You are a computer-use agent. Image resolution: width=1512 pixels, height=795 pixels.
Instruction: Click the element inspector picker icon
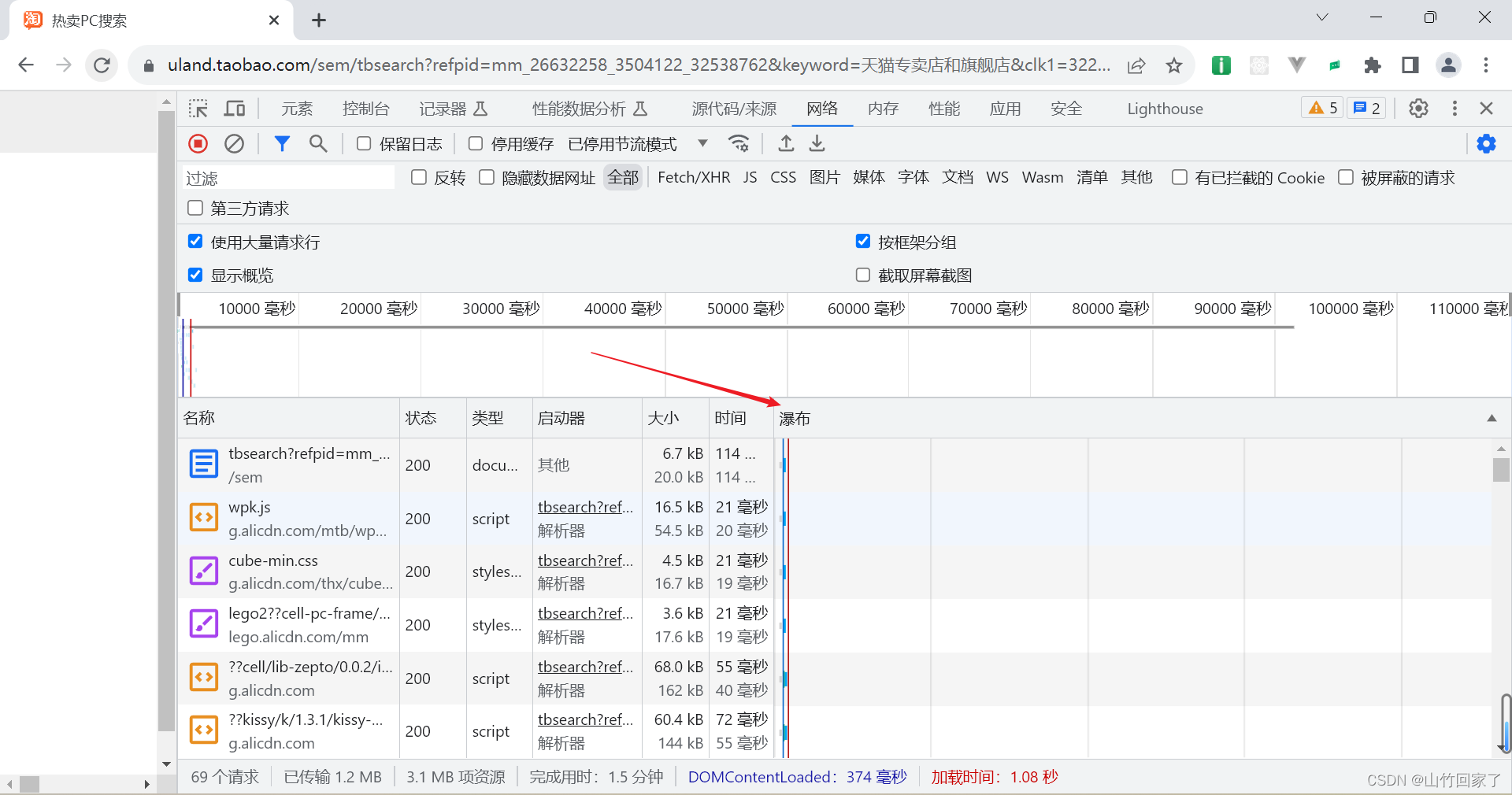(198, 109)
